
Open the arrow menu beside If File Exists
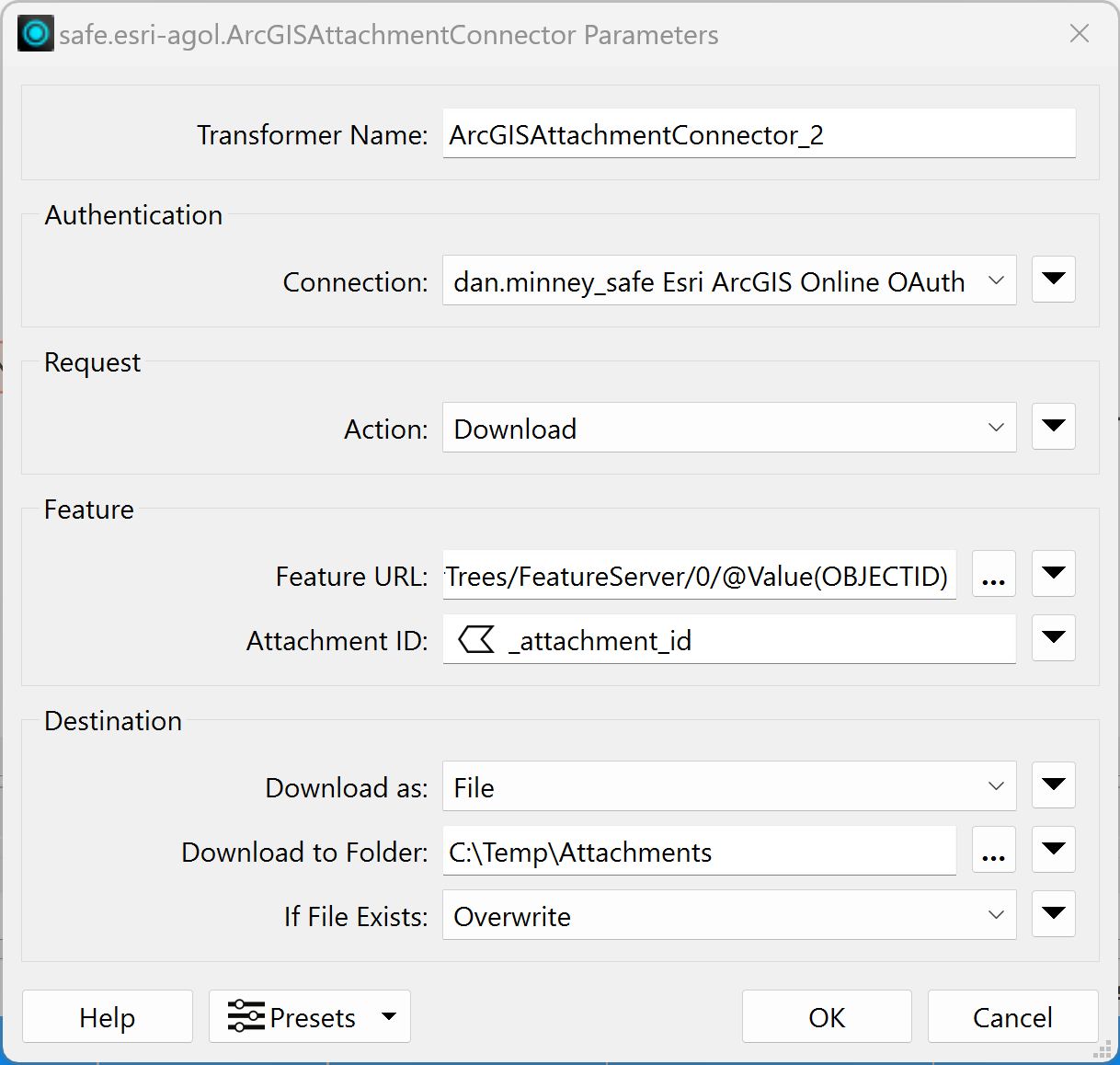(1054, 913)
